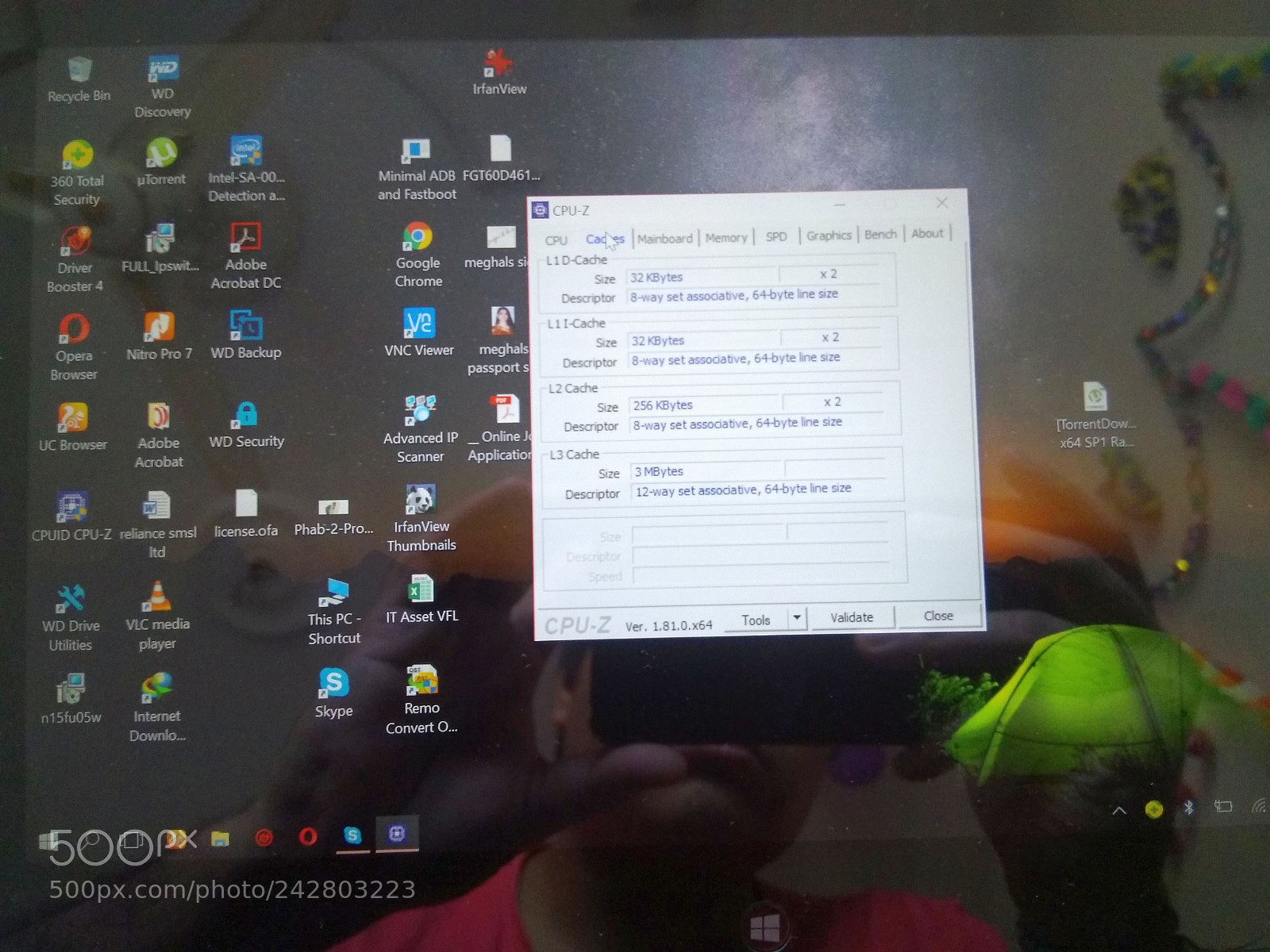
Task: Open the IT Asset VFL Excel file
Action: (421, 599)
